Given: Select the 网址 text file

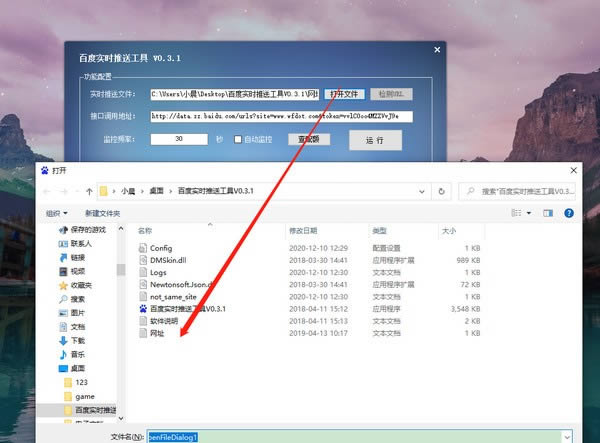Looking at the screenshot, I should point(143,334).
